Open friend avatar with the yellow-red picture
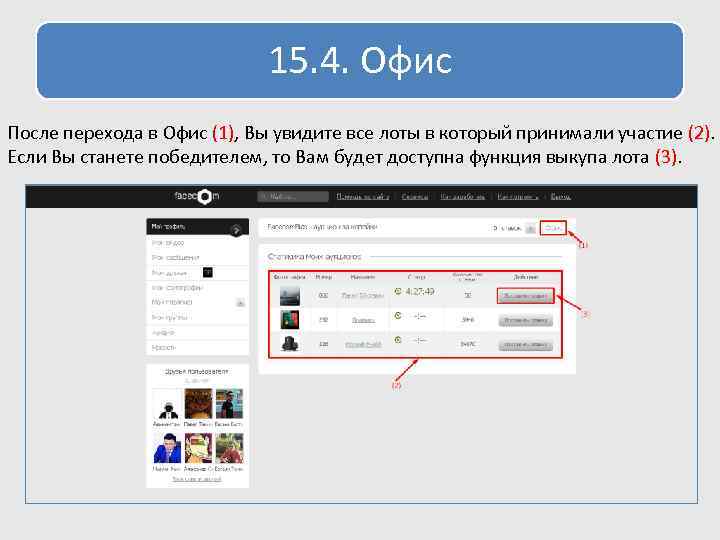 click(198, 448)
